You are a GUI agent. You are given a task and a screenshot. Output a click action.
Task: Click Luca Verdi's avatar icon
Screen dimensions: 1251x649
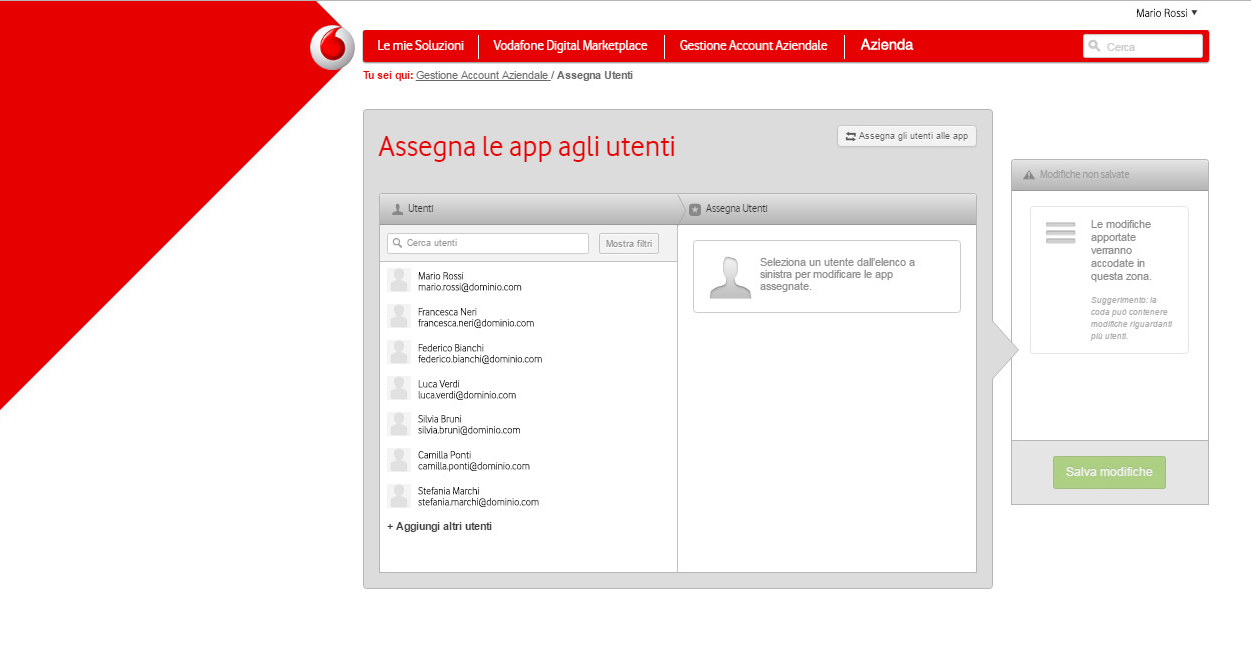(x=399, y=389)
